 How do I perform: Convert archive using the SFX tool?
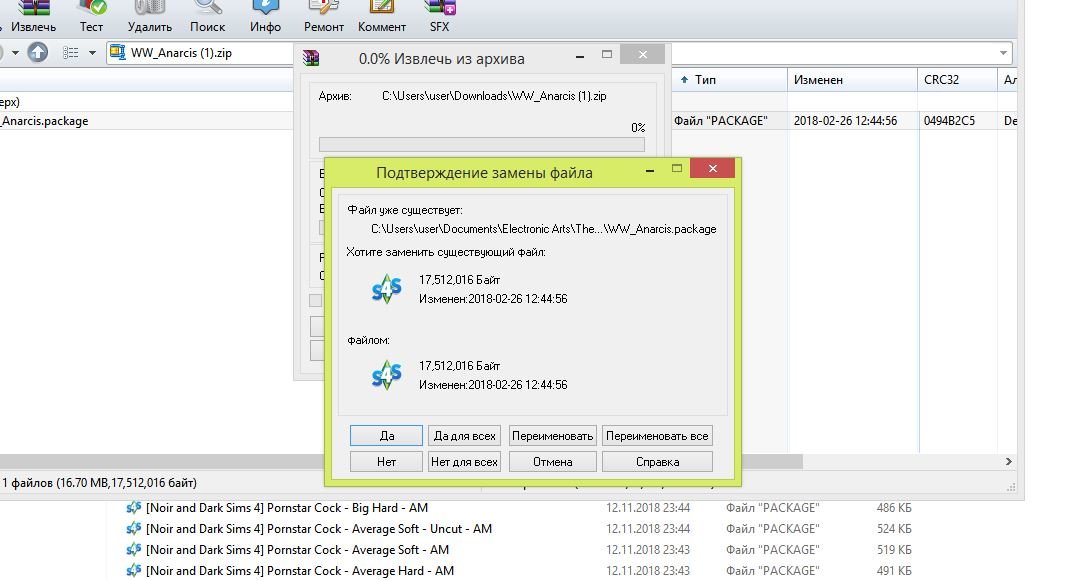440,17
